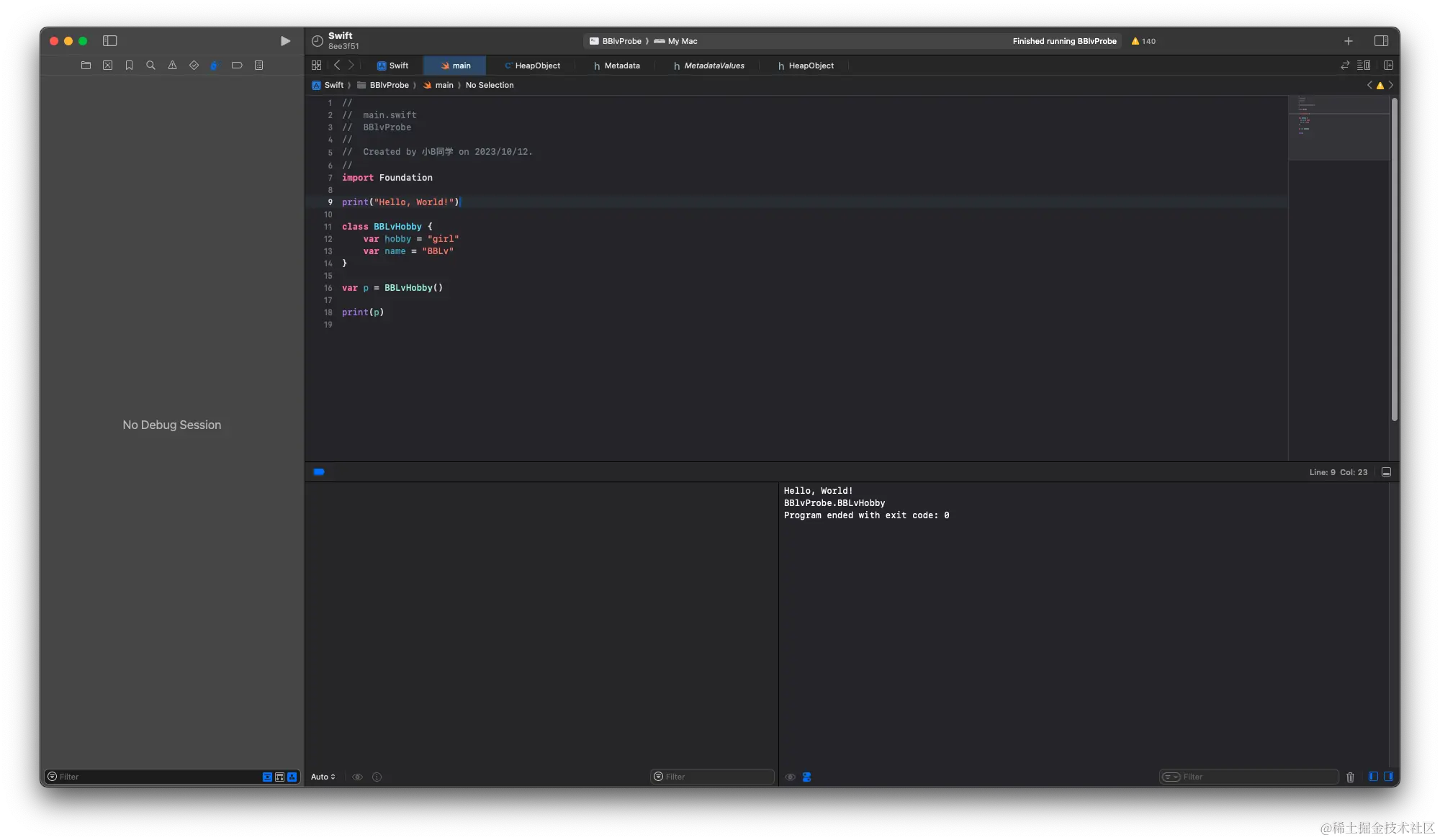Open the related items grid menu
The width and height of the screenshot is (1440, 840).
tap(316, 66)
